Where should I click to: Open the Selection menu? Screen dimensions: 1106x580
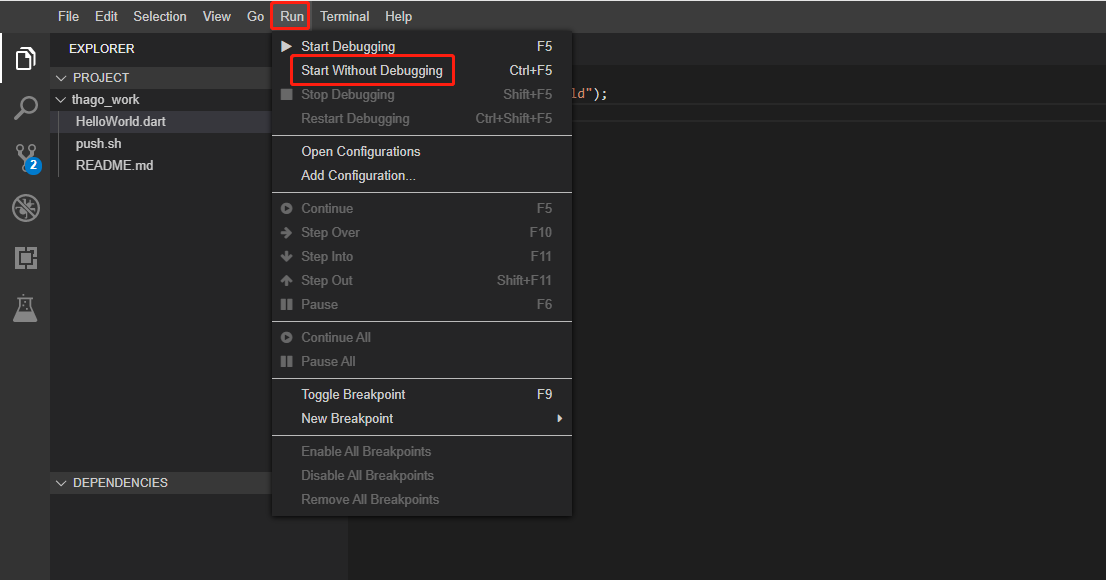click(160, 16)
